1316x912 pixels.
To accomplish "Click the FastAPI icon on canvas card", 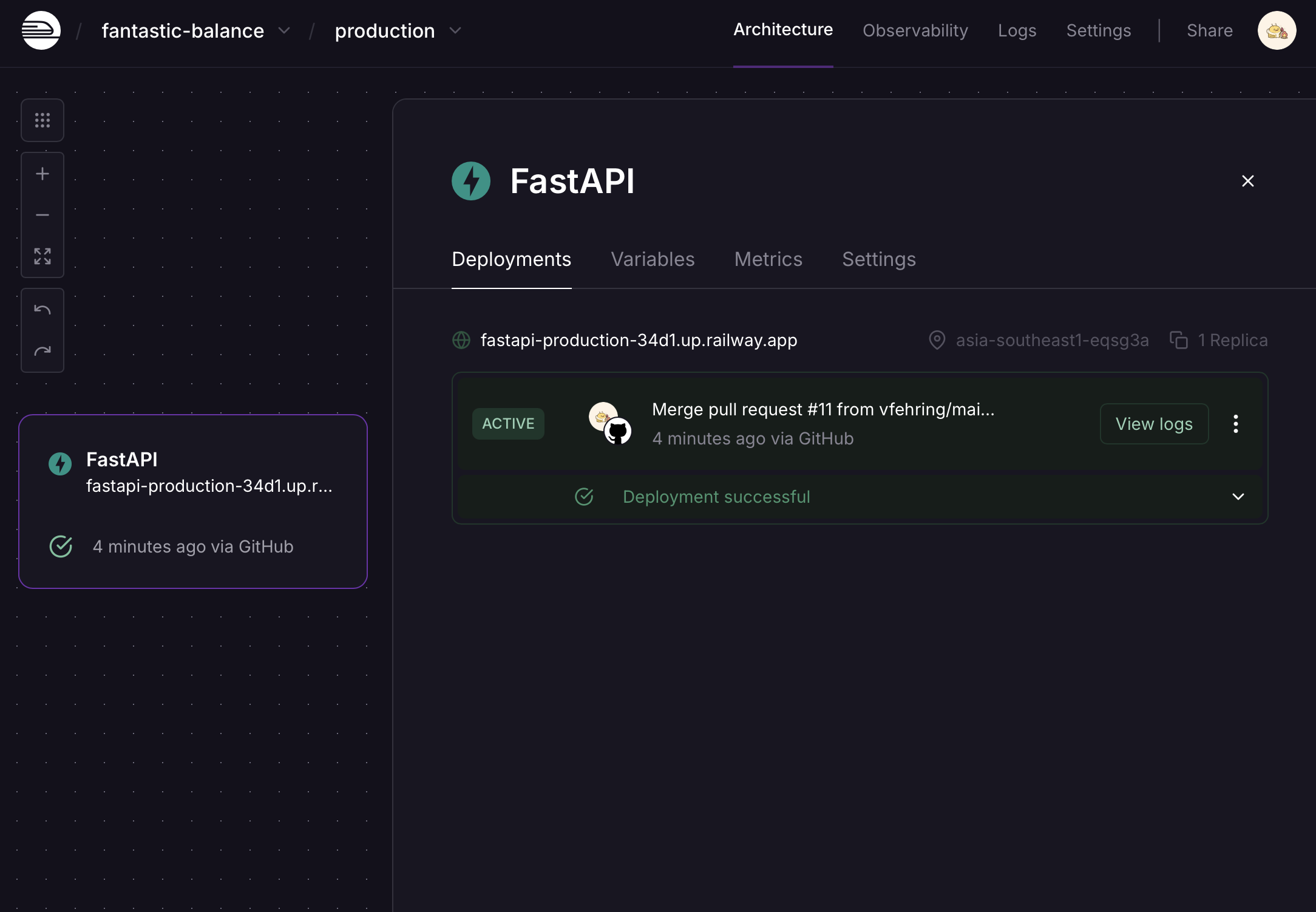I will [x=60, y=464].
